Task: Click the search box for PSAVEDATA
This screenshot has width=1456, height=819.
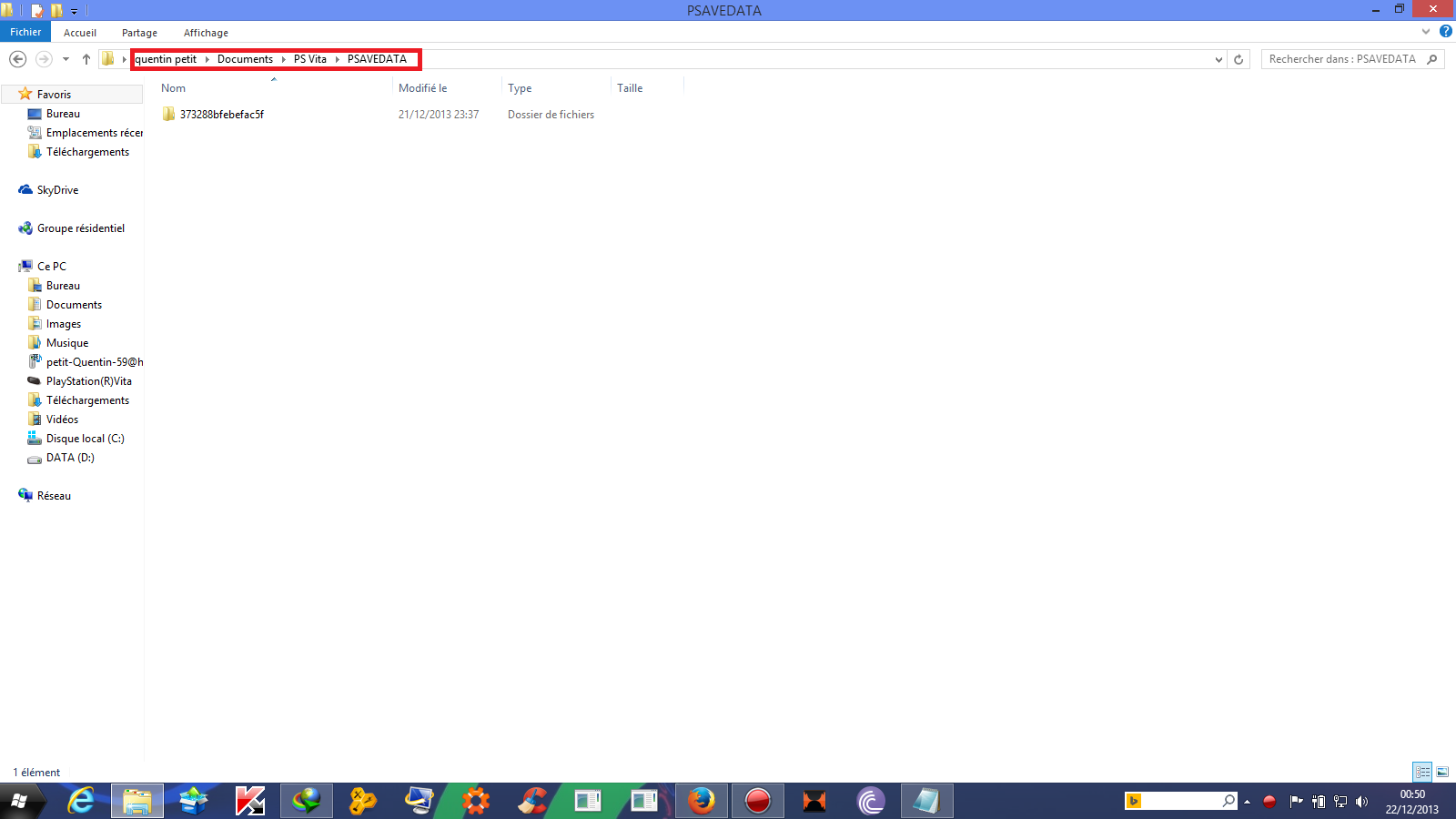Action: click(1352, 59)
